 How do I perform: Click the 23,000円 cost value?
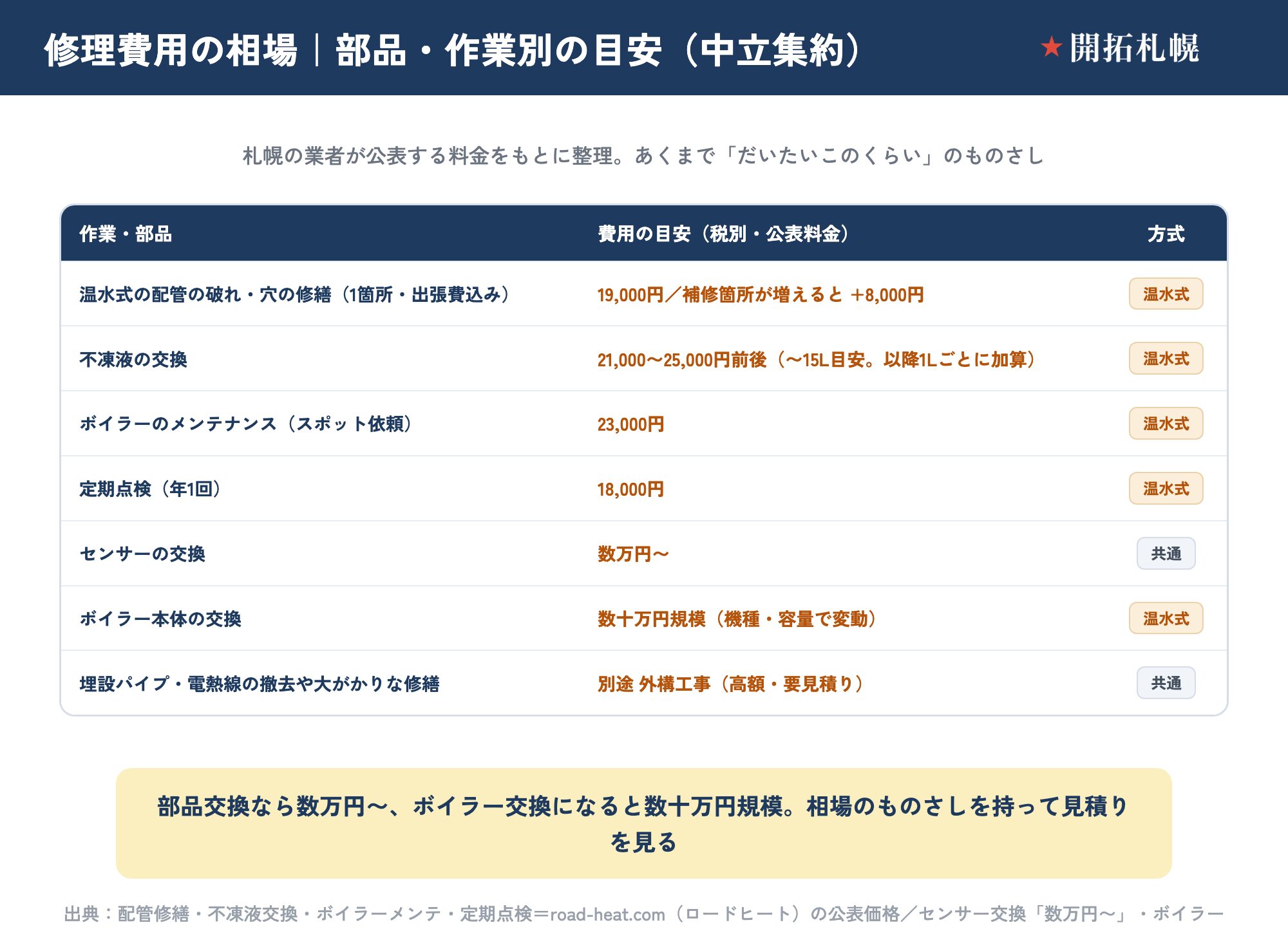[x=630, y=424]
